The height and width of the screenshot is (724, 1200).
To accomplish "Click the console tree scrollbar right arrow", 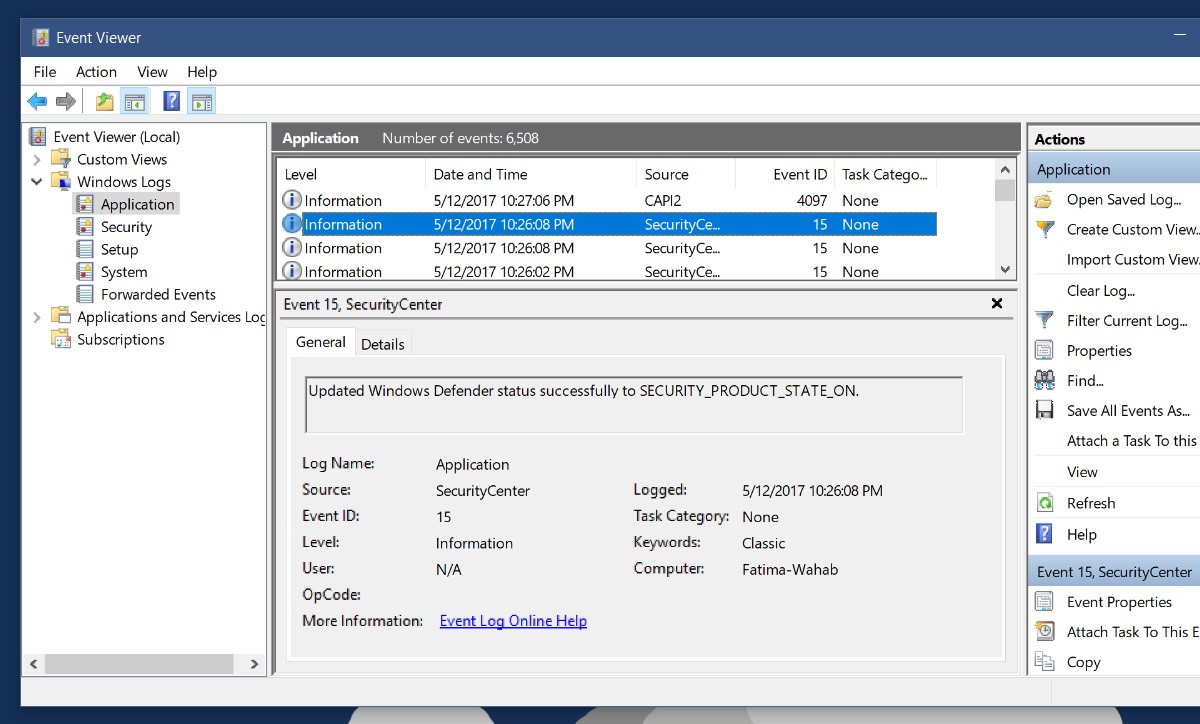I will (x=254, y=664).
